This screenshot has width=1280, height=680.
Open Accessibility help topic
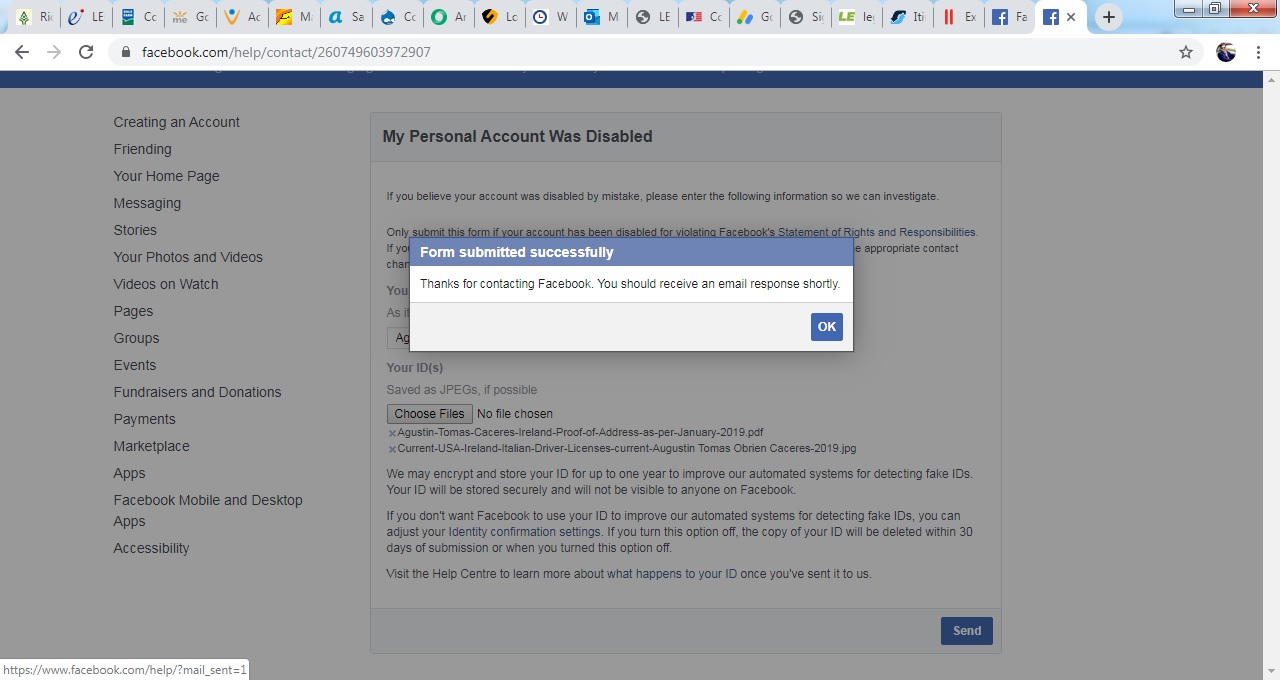[x=151, y=548]
